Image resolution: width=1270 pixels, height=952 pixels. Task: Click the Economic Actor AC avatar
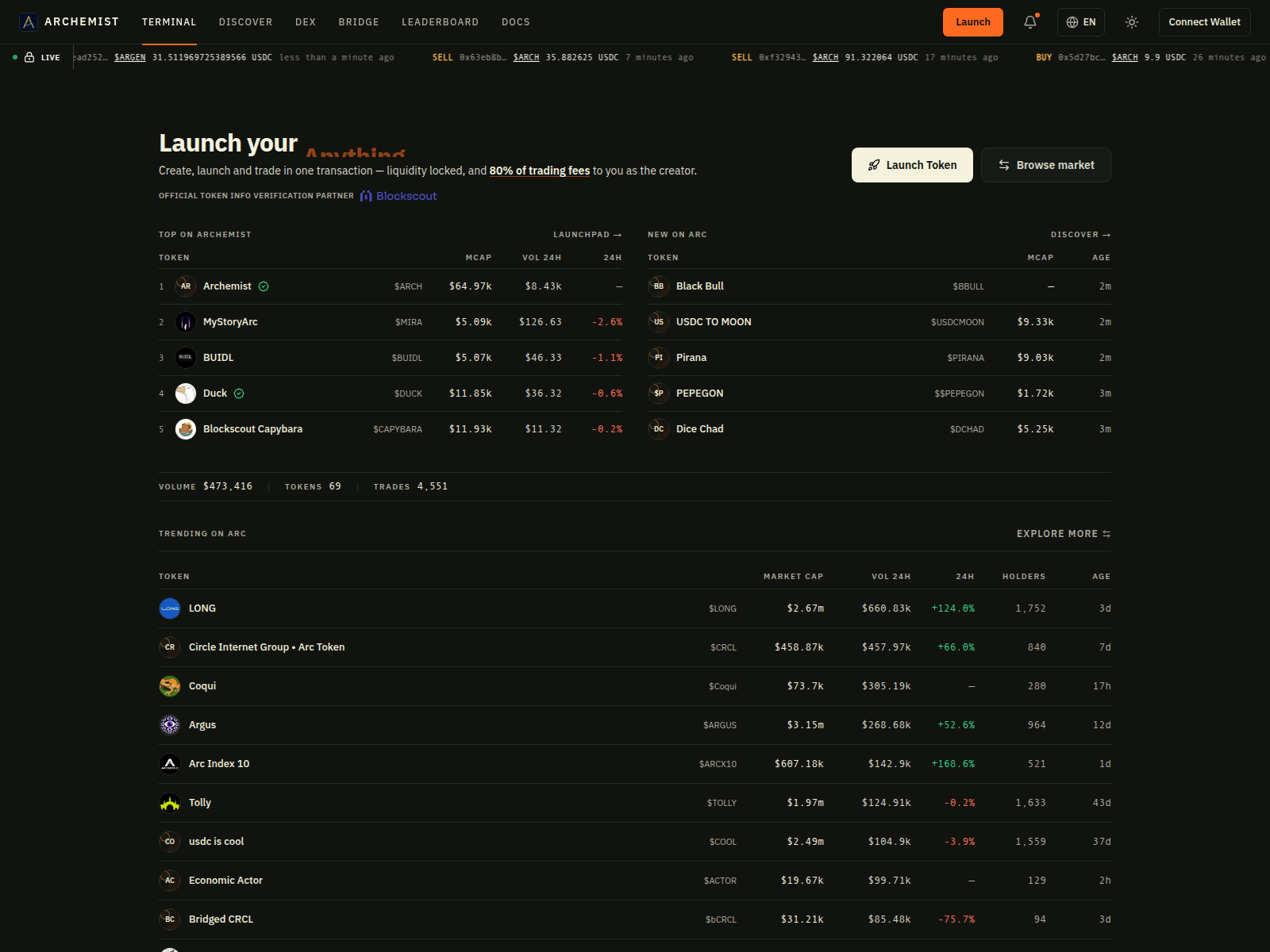[x=170, y=881]
